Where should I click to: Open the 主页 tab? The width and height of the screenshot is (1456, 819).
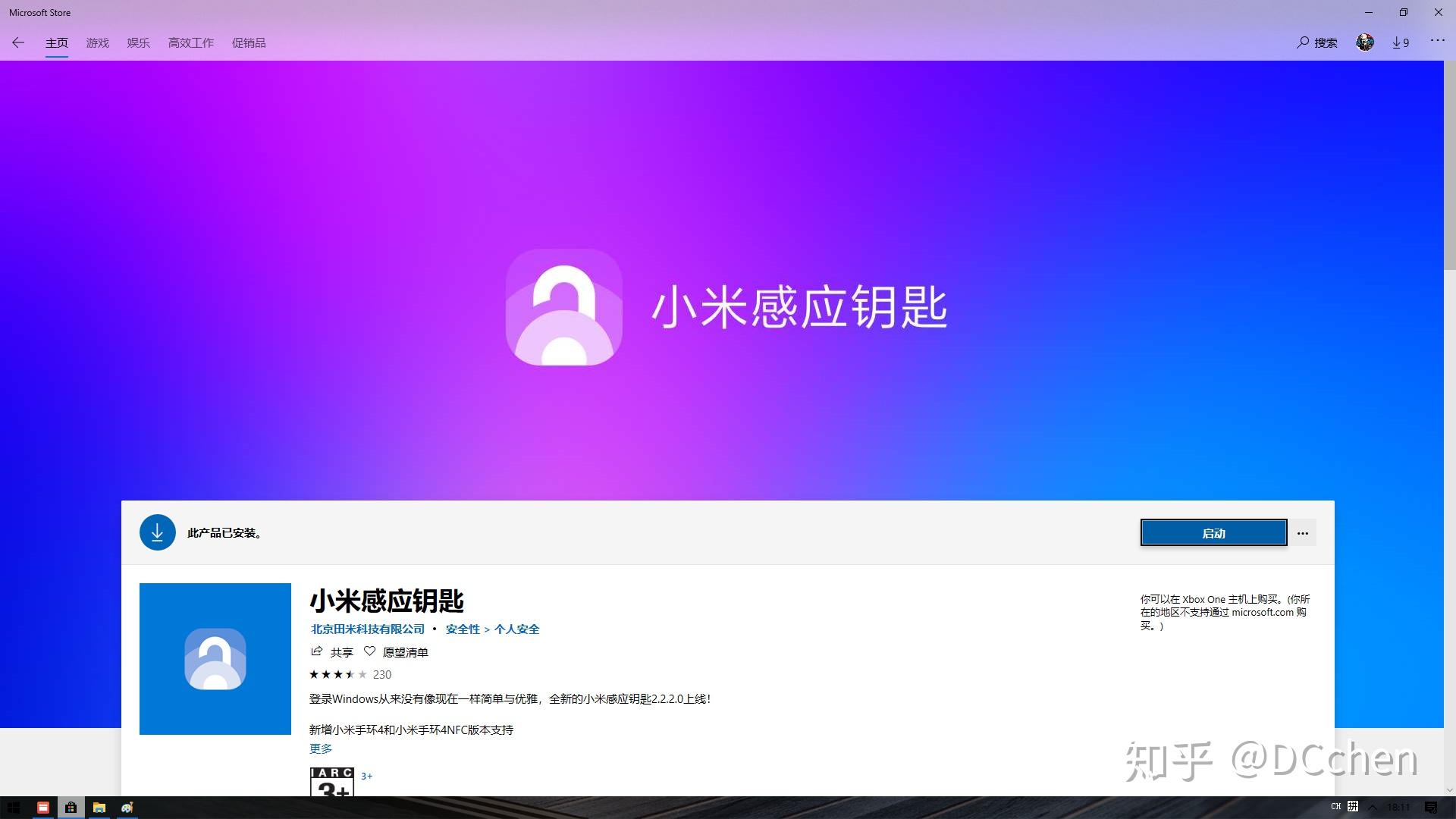tap(57, 43)
